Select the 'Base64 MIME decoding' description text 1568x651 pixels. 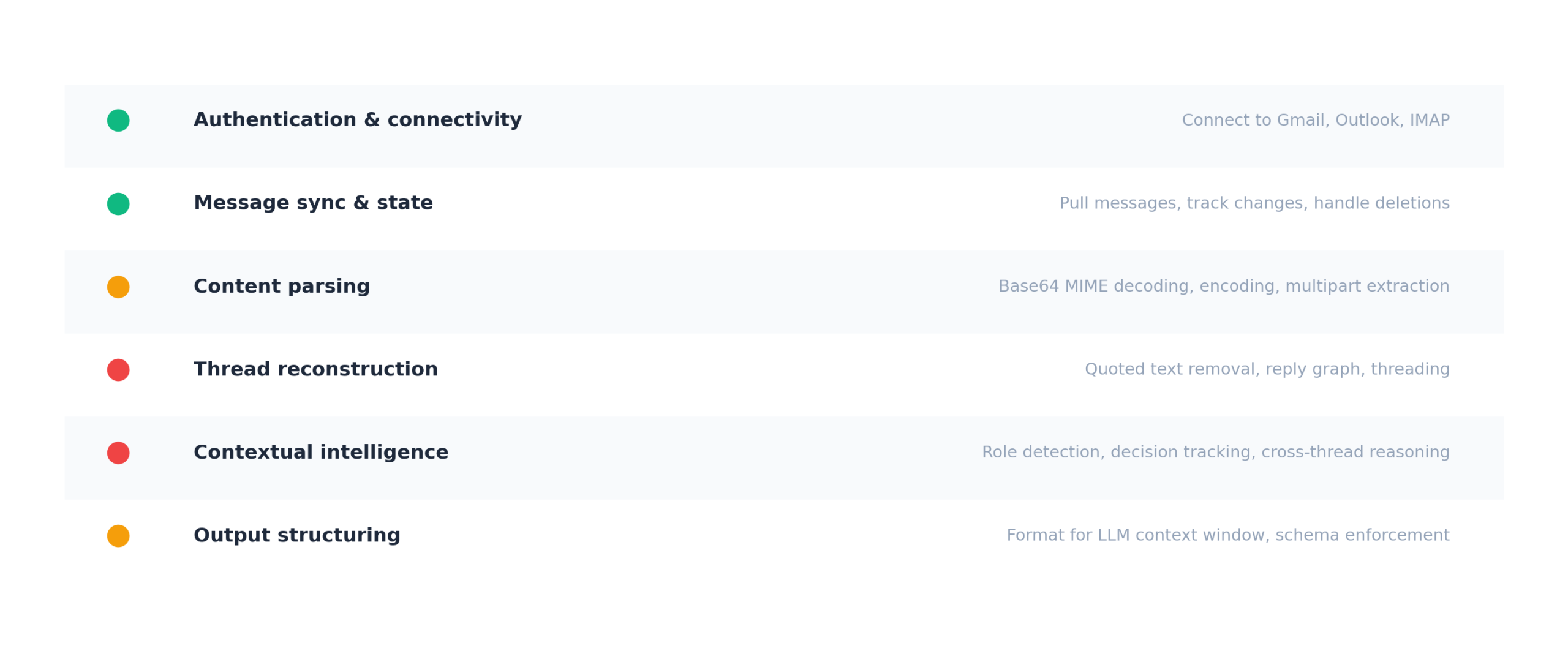point(1223,286)
